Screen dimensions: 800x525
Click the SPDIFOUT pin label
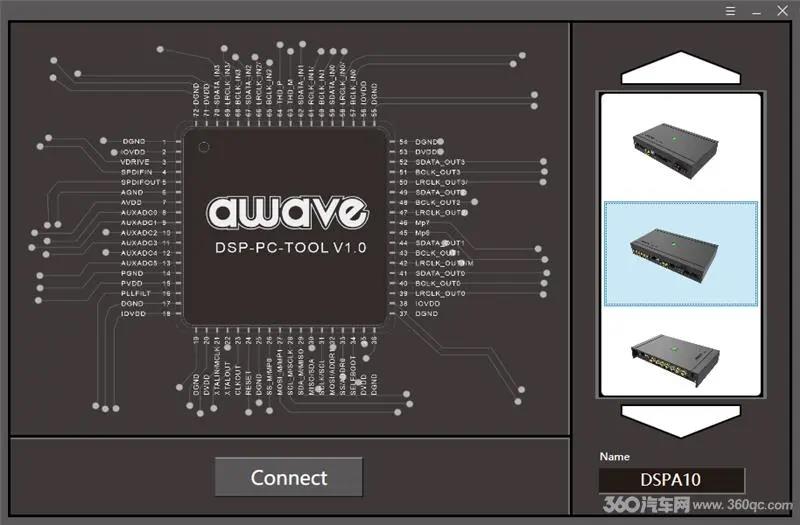(x=140, y=182)
